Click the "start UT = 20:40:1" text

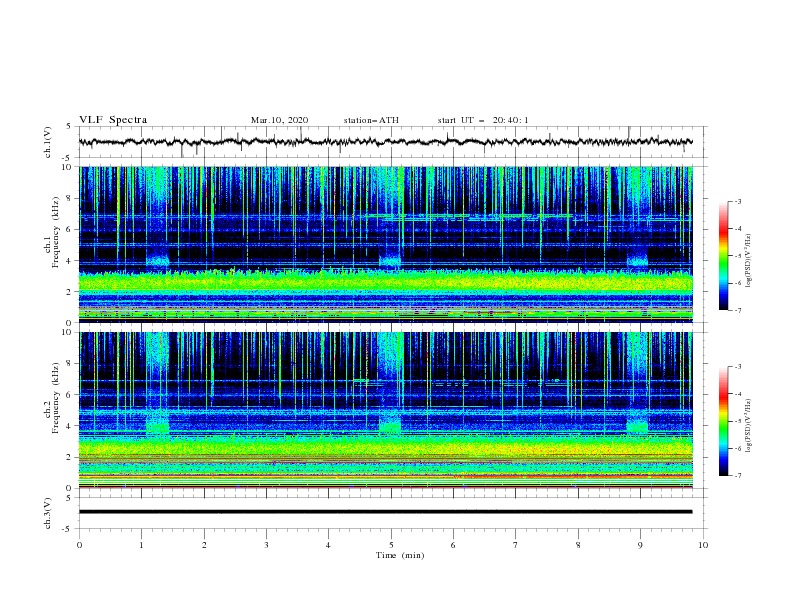(483, 120)
